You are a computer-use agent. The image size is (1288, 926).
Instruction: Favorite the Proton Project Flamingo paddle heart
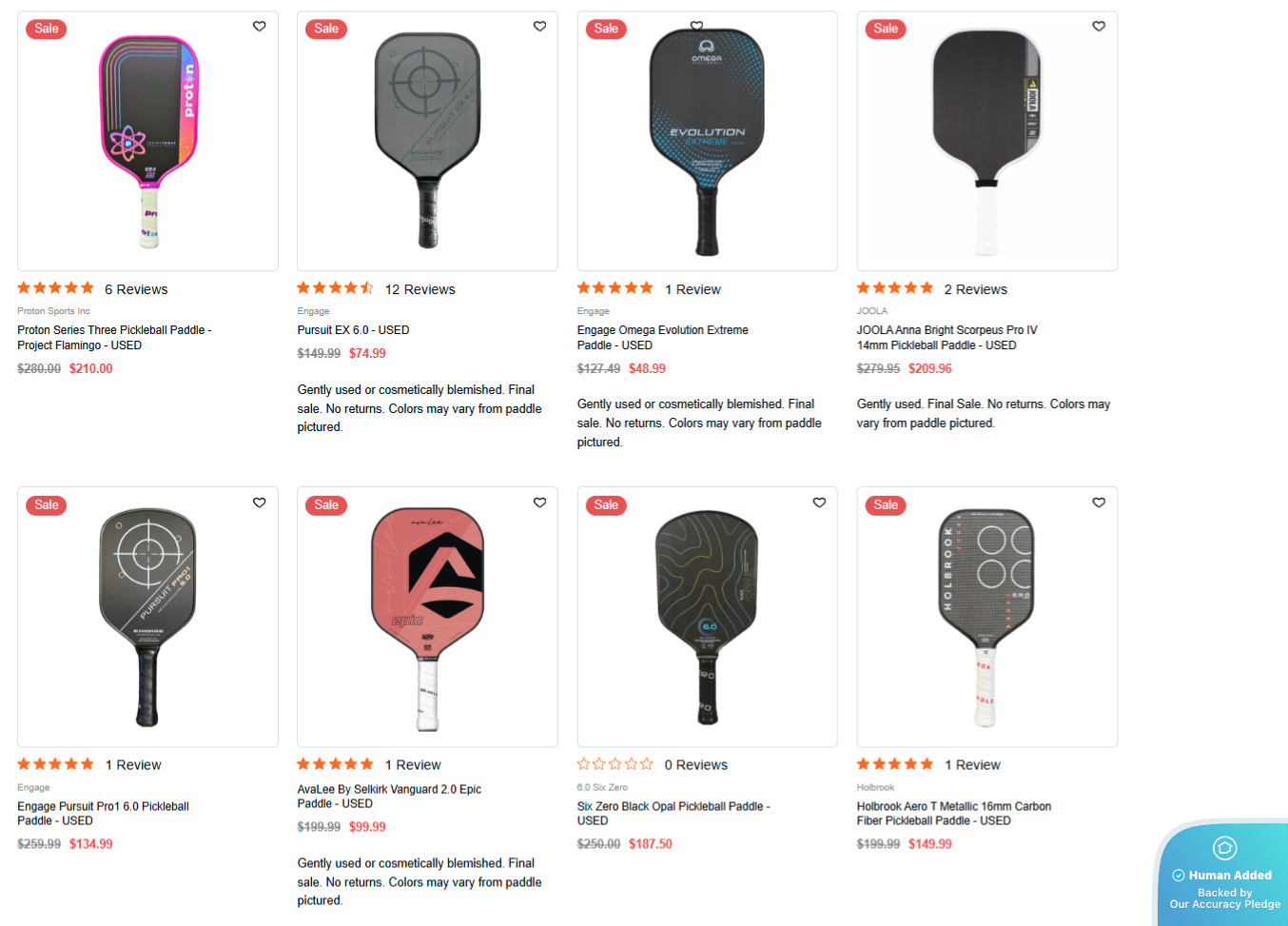click(x=259, y=27)
